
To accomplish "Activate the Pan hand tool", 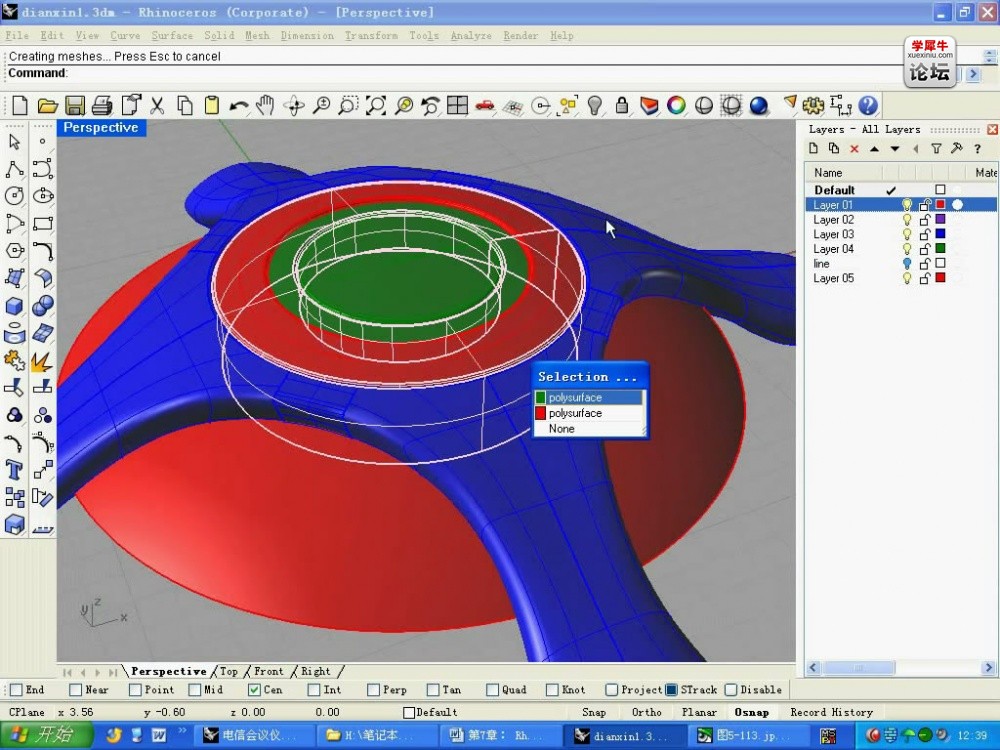I will pyautogui.click(x=265, y=105).
